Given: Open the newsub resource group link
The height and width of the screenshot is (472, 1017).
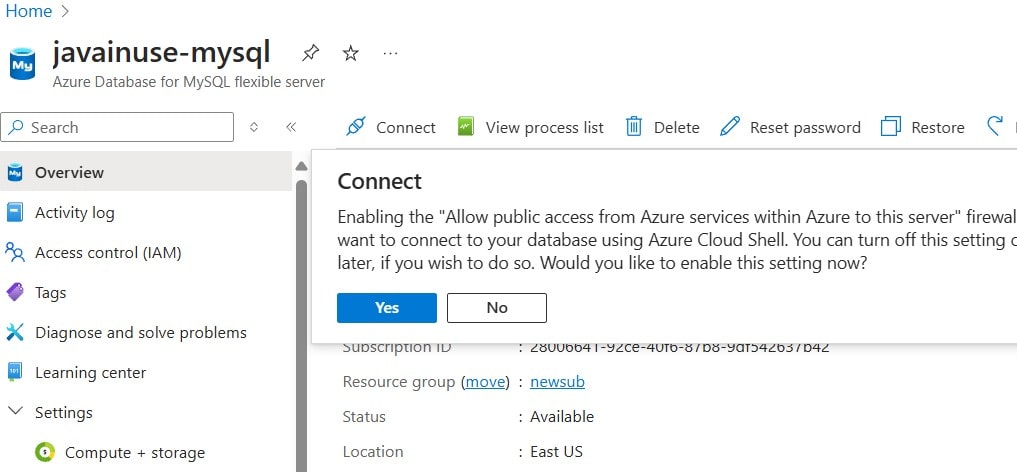Looking at the screenshot, I should (557, 382).
